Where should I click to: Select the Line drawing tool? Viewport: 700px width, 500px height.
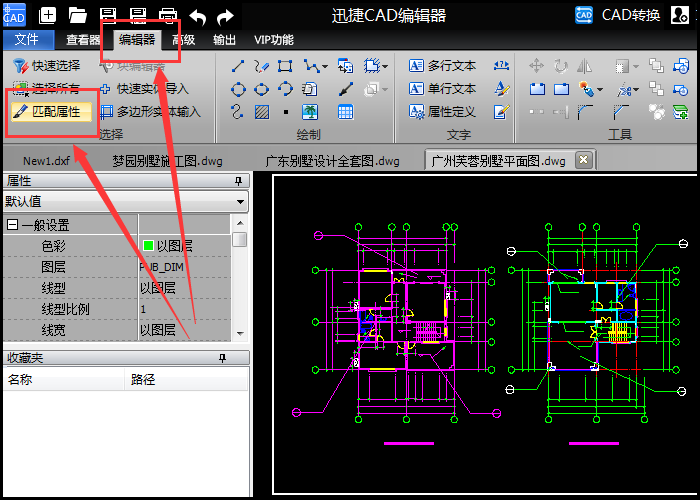click(238, 67)
